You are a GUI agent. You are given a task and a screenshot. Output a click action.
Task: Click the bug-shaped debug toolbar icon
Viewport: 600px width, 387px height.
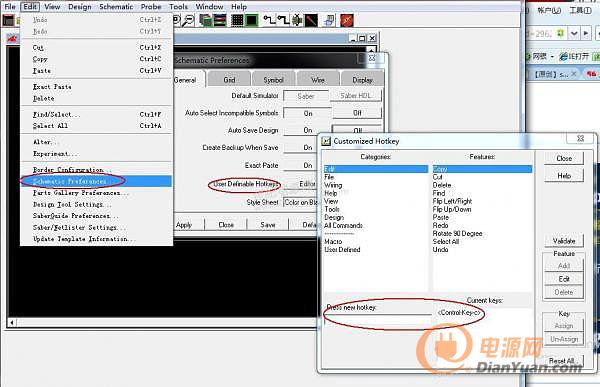[x=297, y=20]
